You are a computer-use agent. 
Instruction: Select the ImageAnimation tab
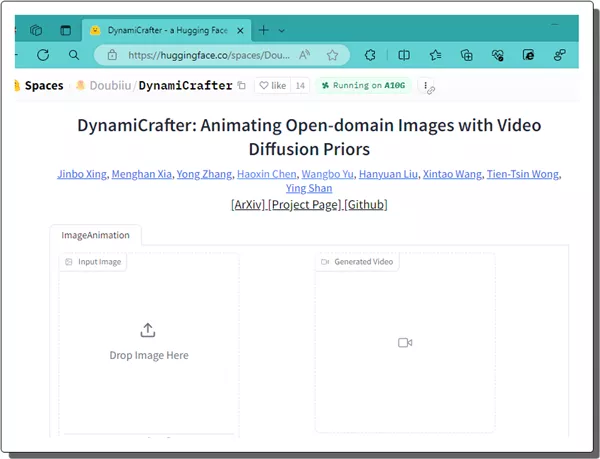point(96,235)
